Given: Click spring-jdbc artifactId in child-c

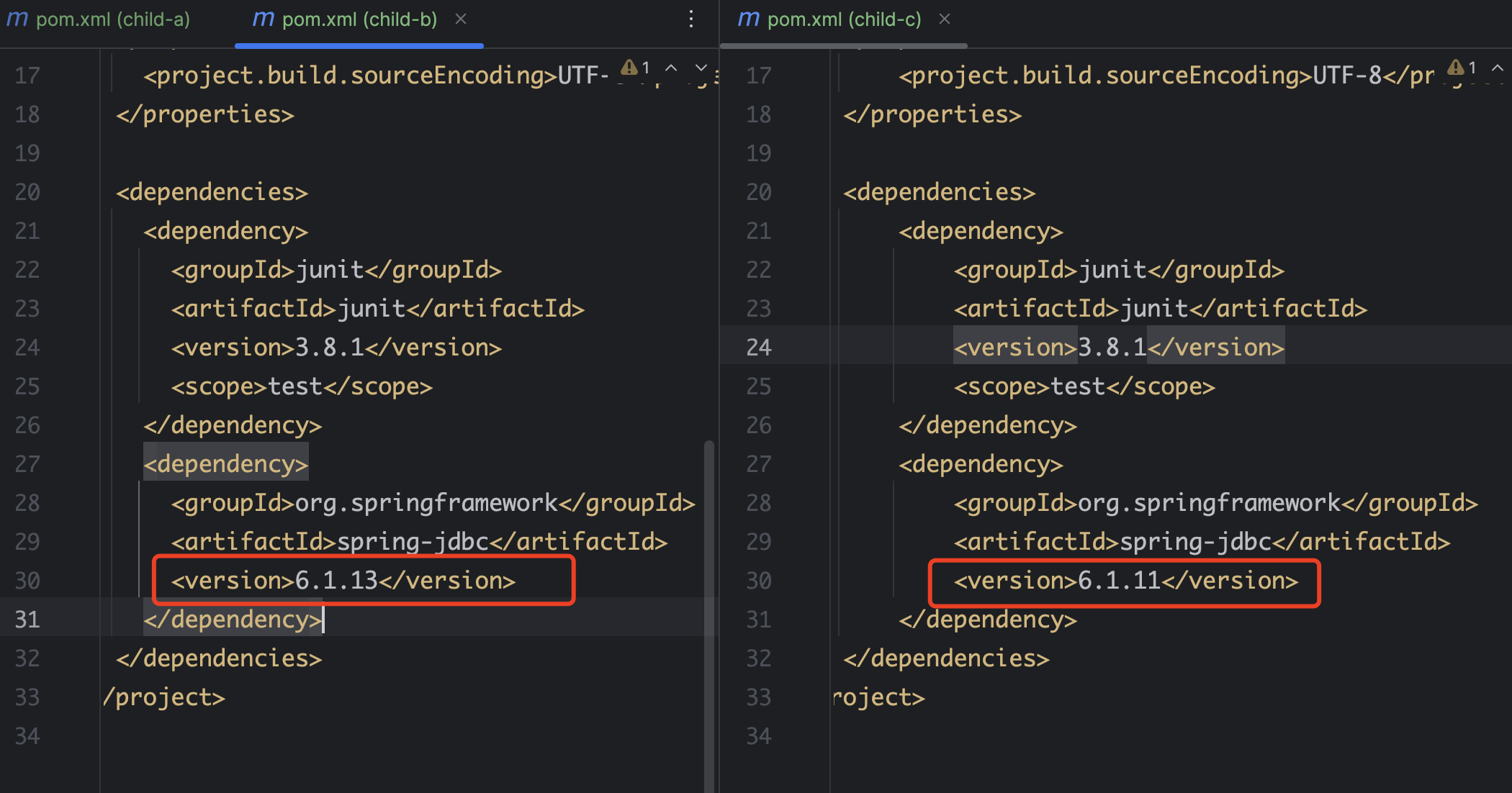Looking at the screenshot, I should pos(1195,542).
